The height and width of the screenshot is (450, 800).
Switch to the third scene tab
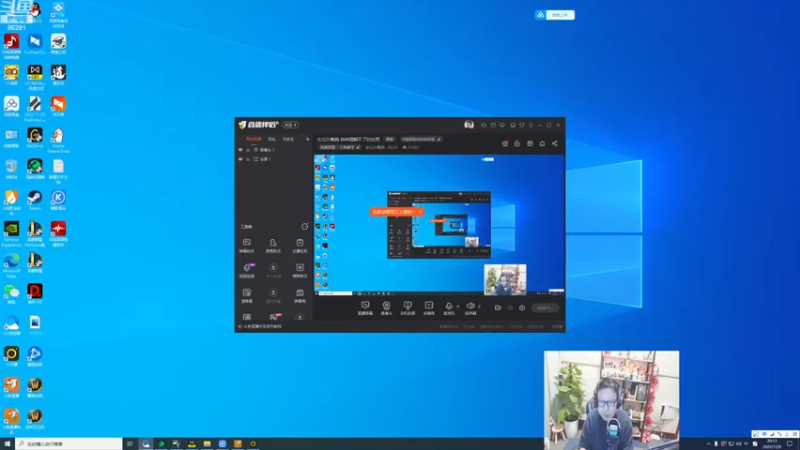click(x=288, y=139)
